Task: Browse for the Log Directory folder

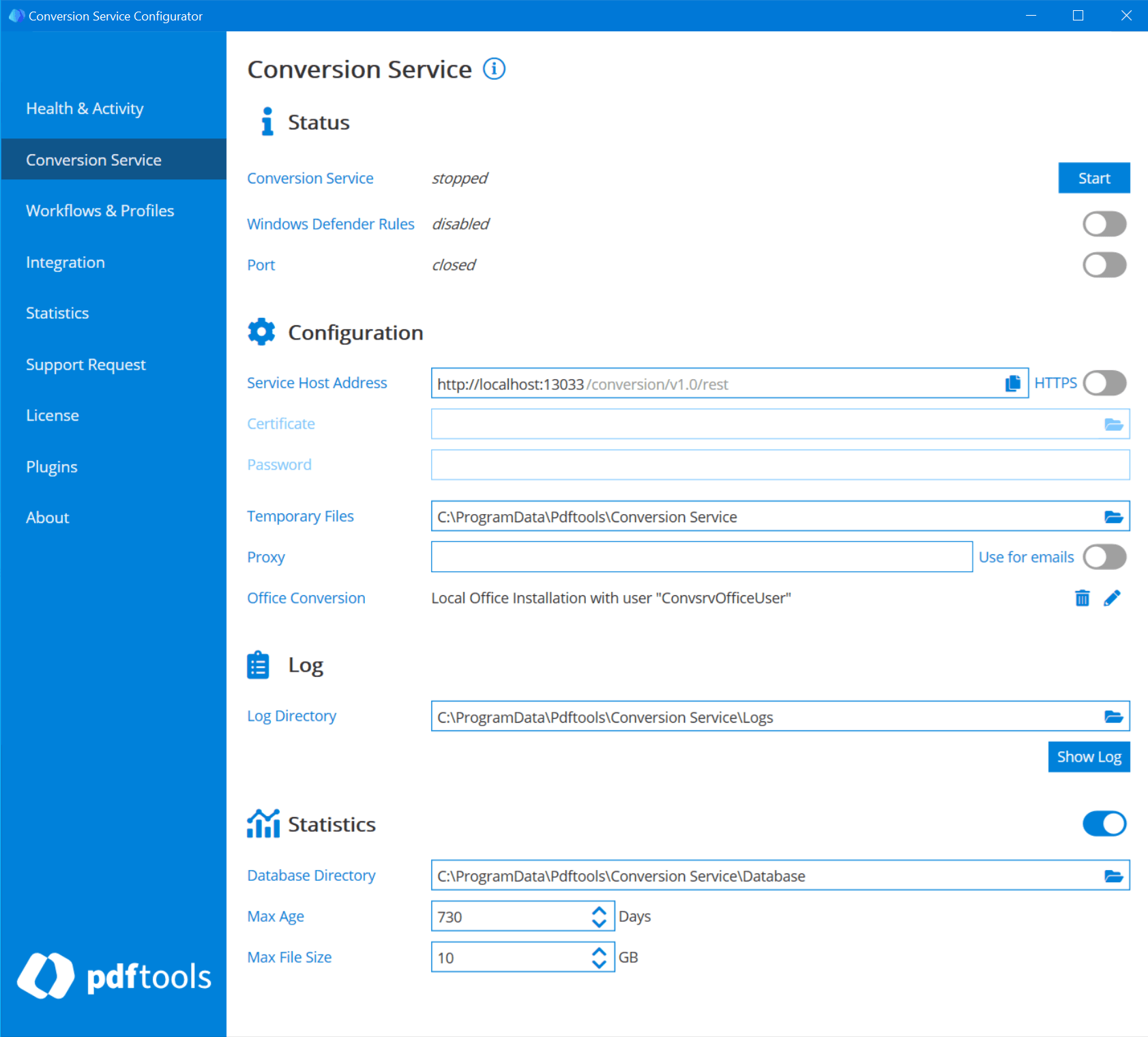Action: click(x=1114, y=716)
